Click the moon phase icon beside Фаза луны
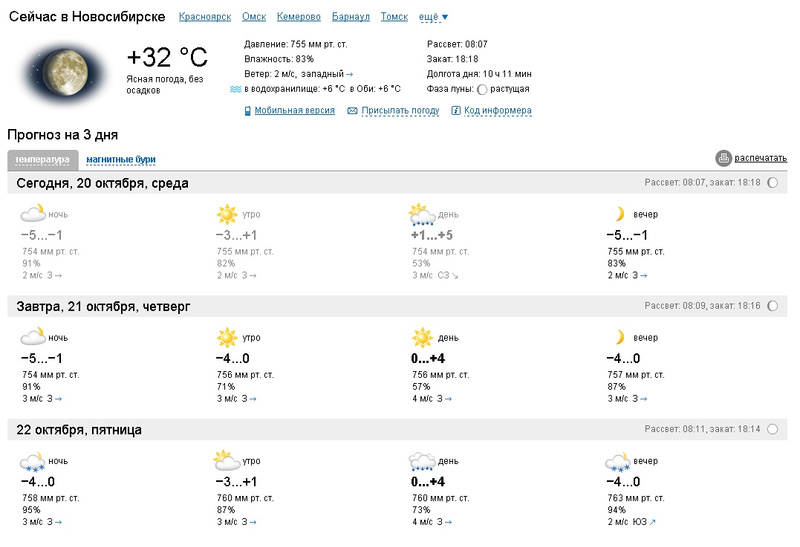This screenshot has width=800, height=547. pos(482,89)
